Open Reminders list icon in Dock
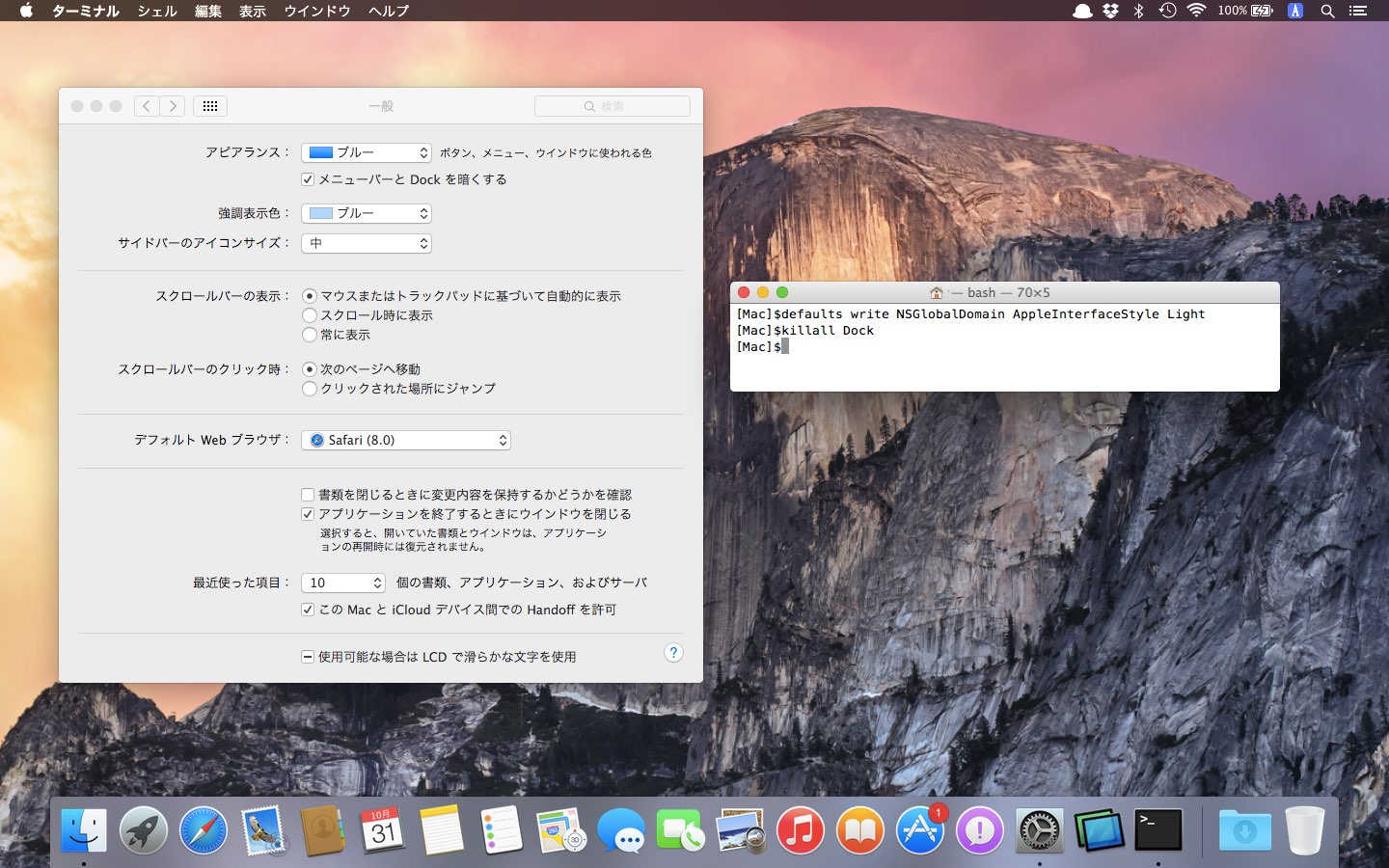Screen dimensions: 1389x868 pos(503,830)
